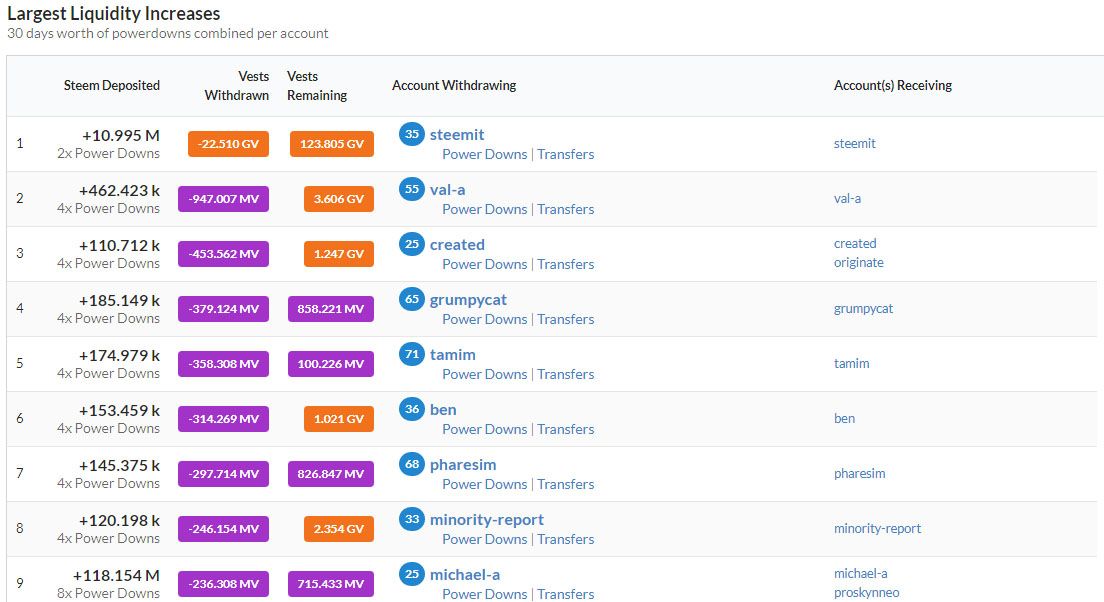View Power Downs for pharesim

(x=484, y=484)
